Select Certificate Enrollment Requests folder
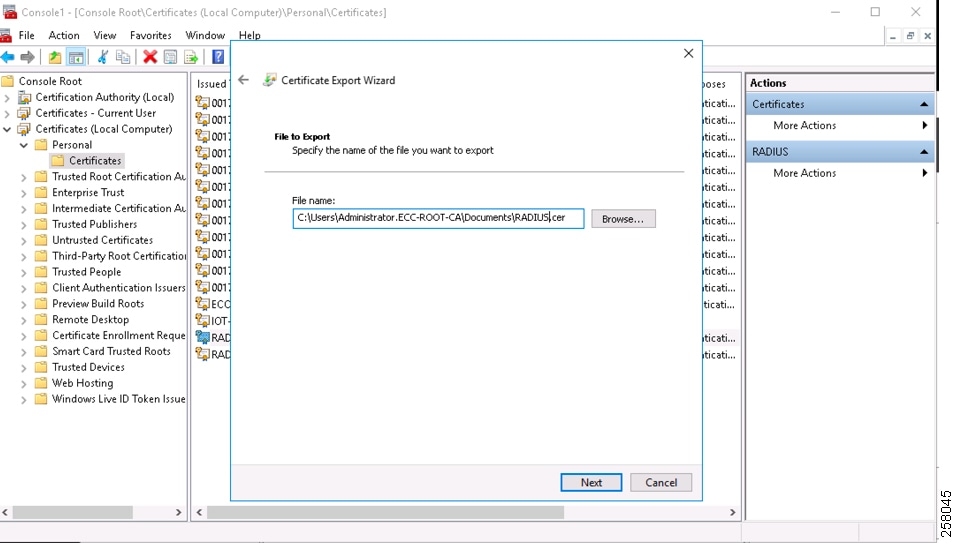The height and width of the screenshot is (543, 955). tap(119, 335)
